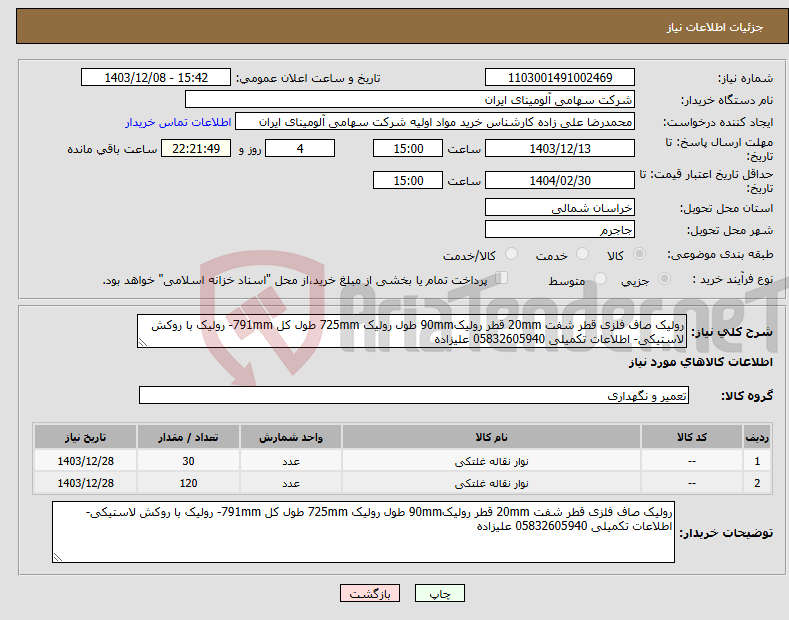Click the بازگشت back button
Viewport: 789px width, 620px height.
point(370,594)
